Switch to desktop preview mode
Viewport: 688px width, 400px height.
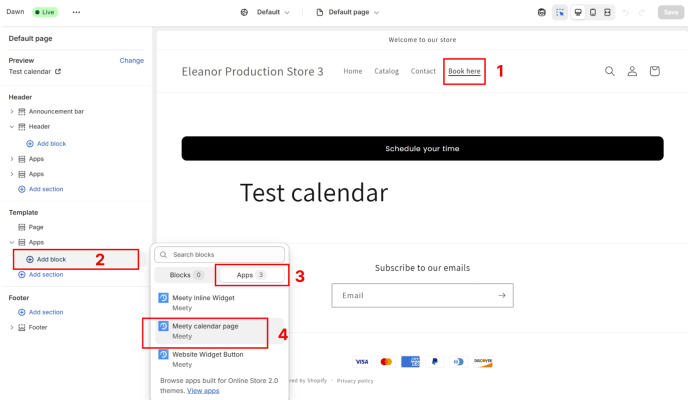[578, 12]
